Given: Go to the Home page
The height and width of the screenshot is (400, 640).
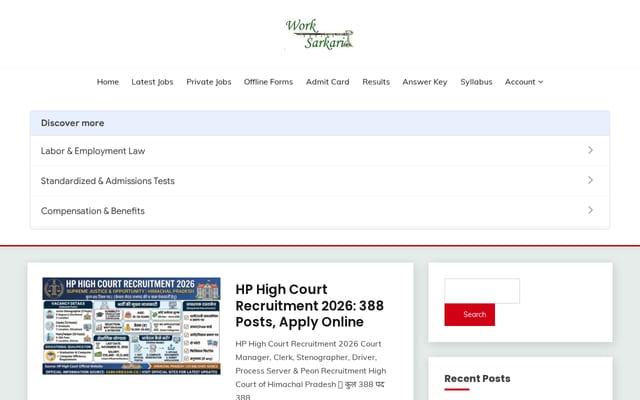Looking at the screenshot, I should (108, 82).
